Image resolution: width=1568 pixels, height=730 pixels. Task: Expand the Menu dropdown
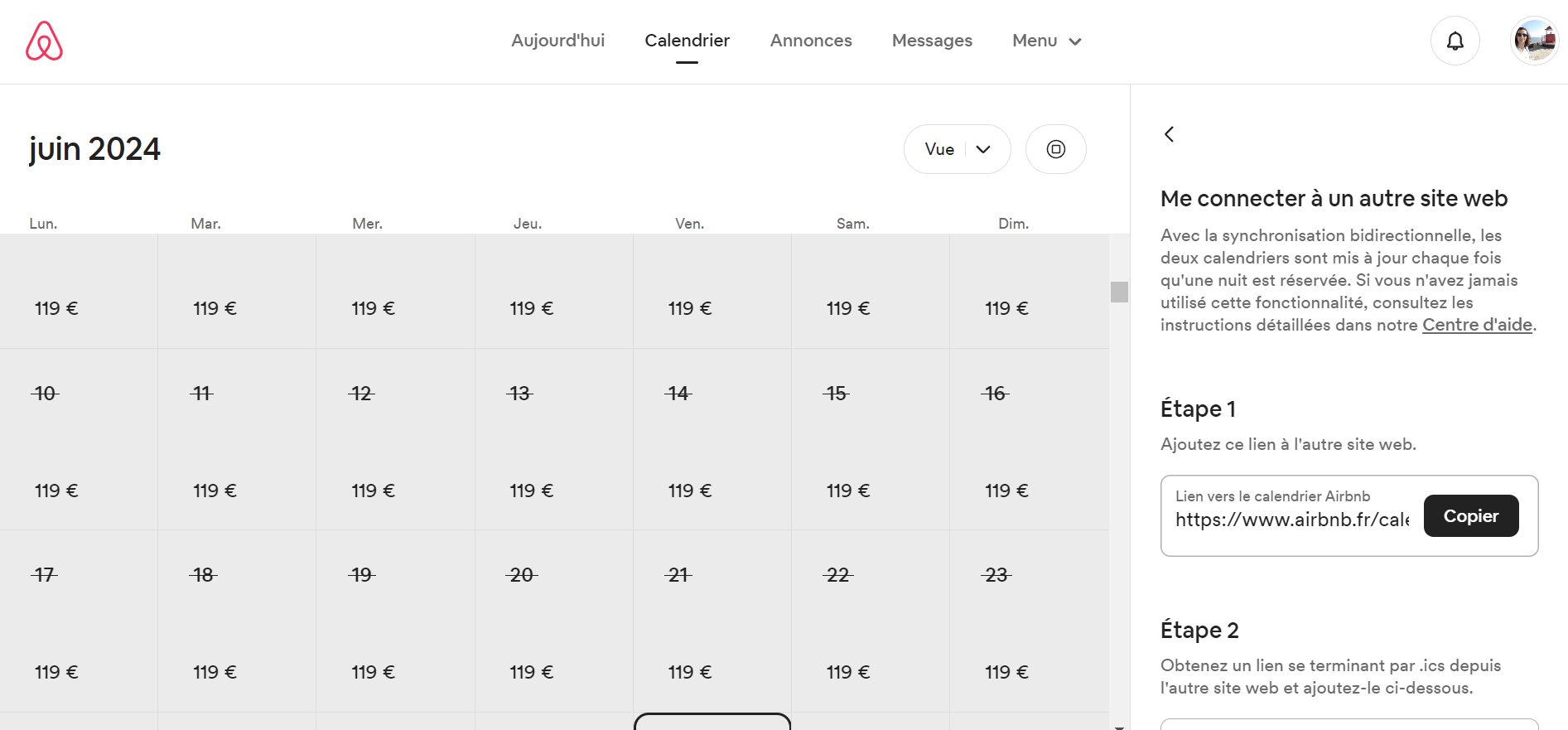(x=1046, y=41)
